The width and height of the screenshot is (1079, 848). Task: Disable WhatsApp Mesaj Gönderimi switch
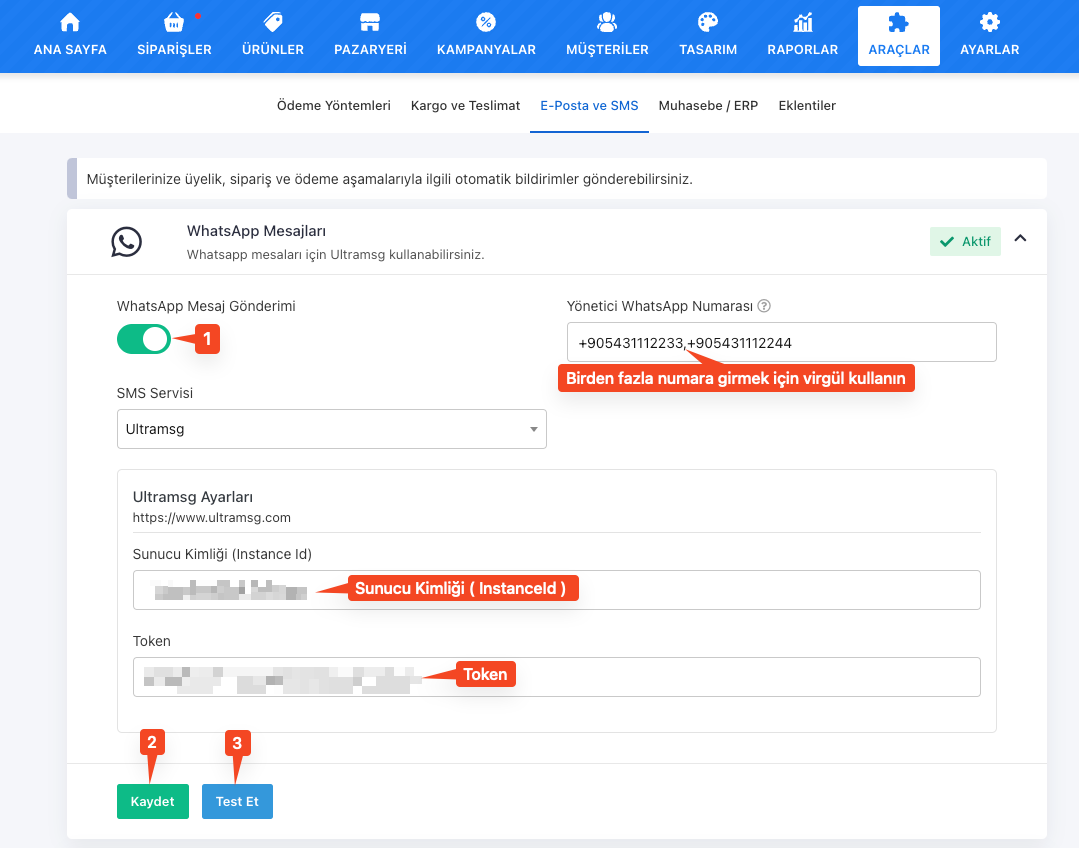click(144, 339)
